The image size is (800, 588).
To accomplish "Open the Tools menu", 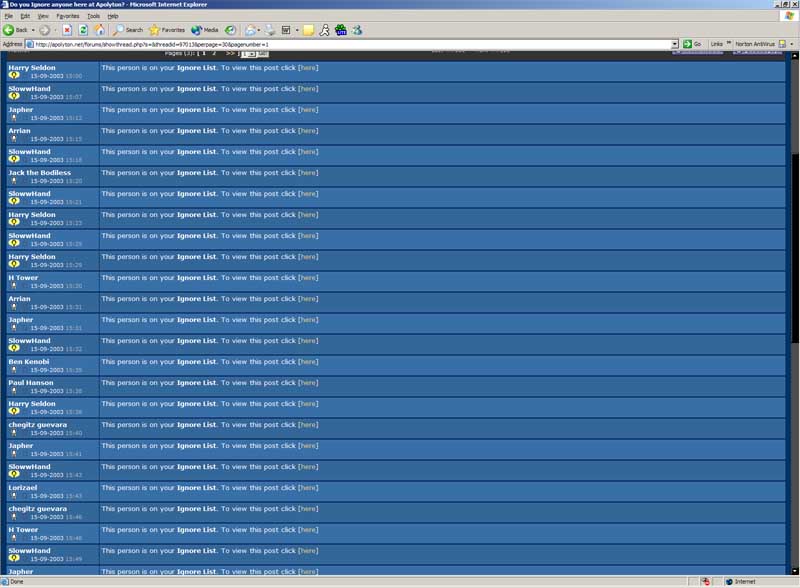I will coord(93,16).
